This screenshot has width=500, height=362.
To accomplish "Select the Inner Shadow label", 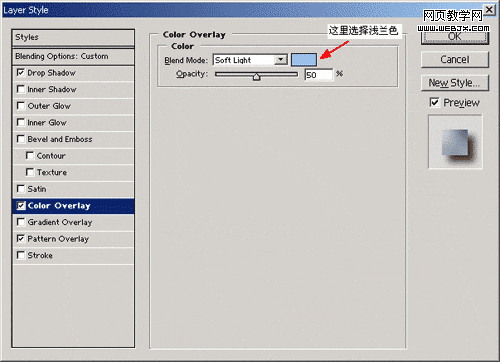I will click(x=52, y=89).
